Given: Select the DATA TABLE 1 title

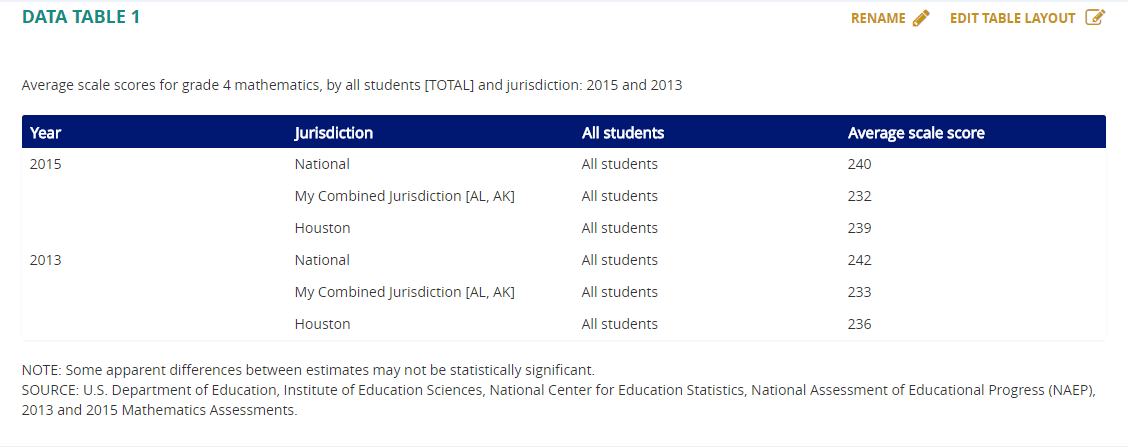Looking at the screenshot, I should (81, 17).
